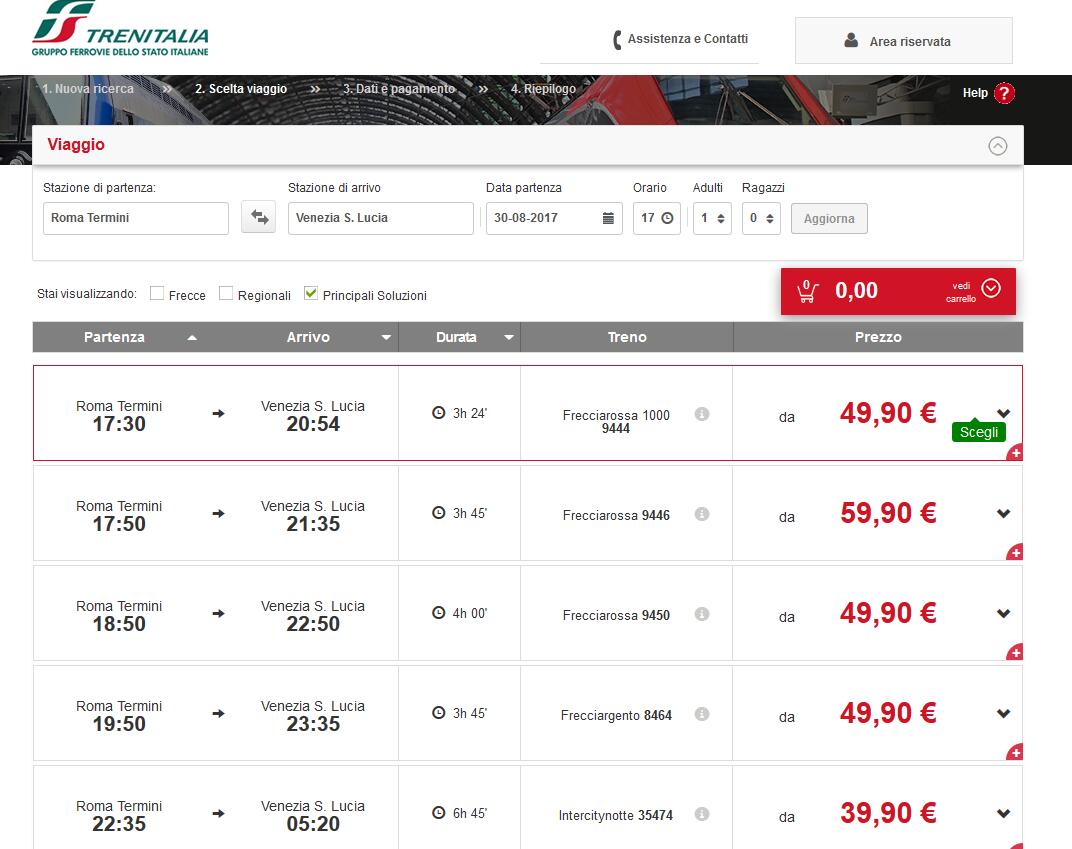Click the swap stations arrows icon
This screenshot has width=1072, height=849.
click(259, 217)
